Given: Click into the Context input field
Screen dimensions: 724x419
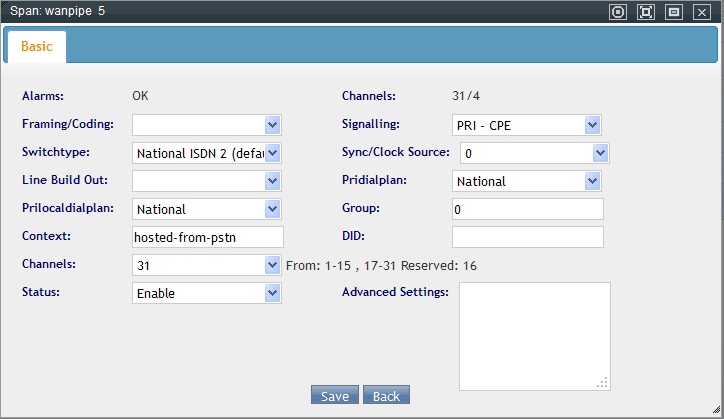Looking at the screenshot, I should point(208,237).
